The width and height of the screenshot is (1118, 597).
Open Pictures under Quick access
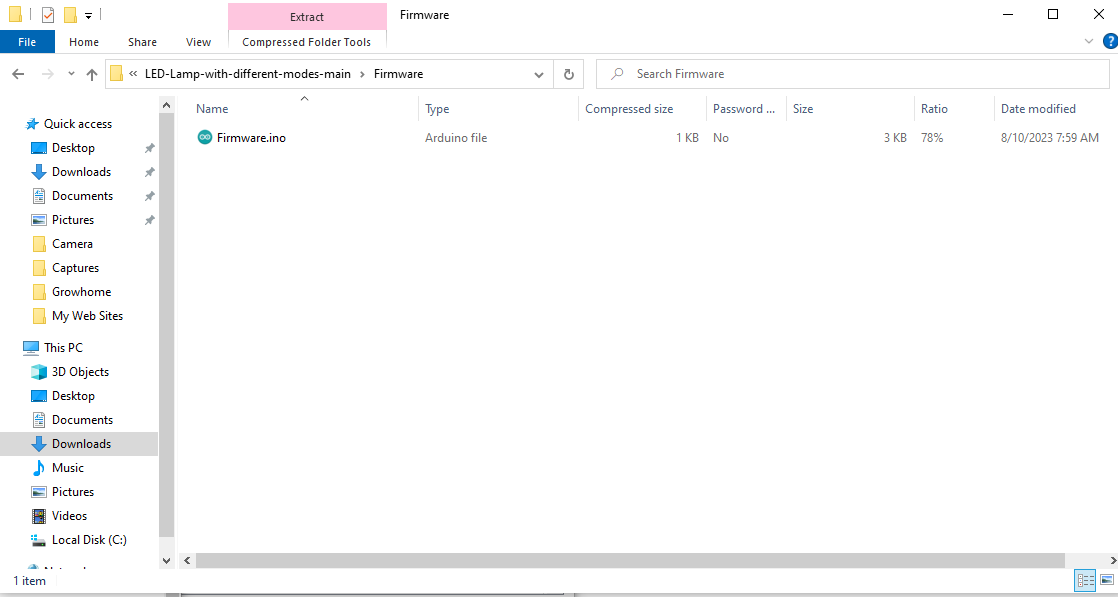tap(73, 220)
